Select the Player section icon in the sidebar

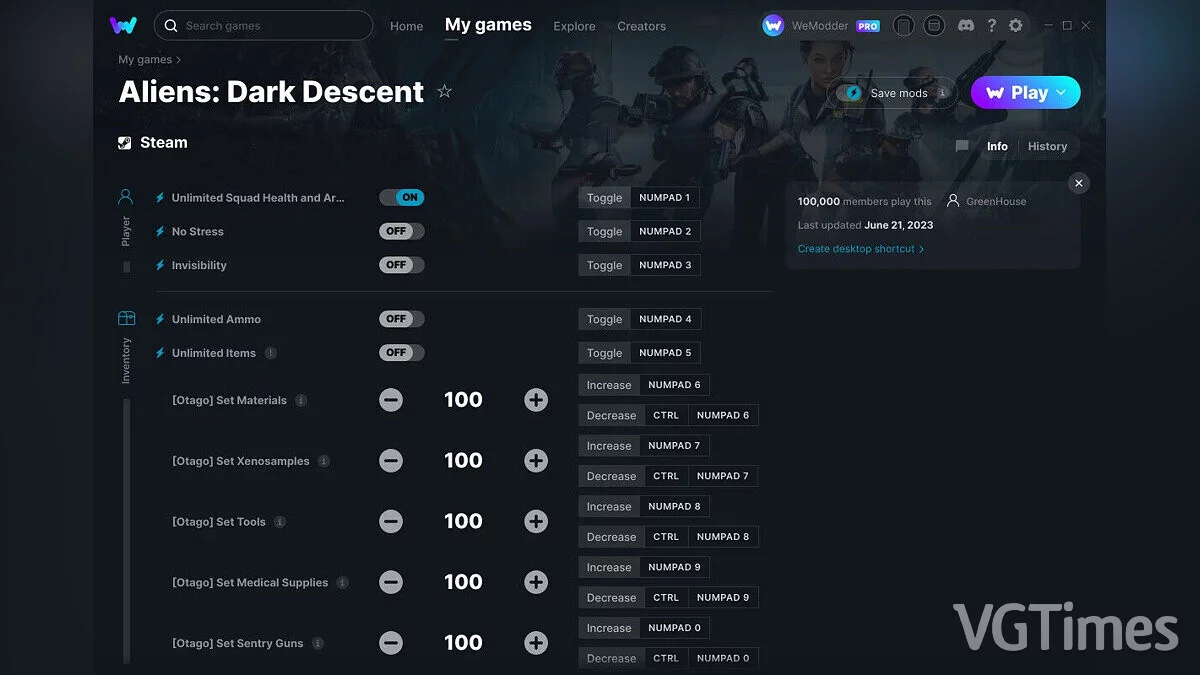pos(125,196)
